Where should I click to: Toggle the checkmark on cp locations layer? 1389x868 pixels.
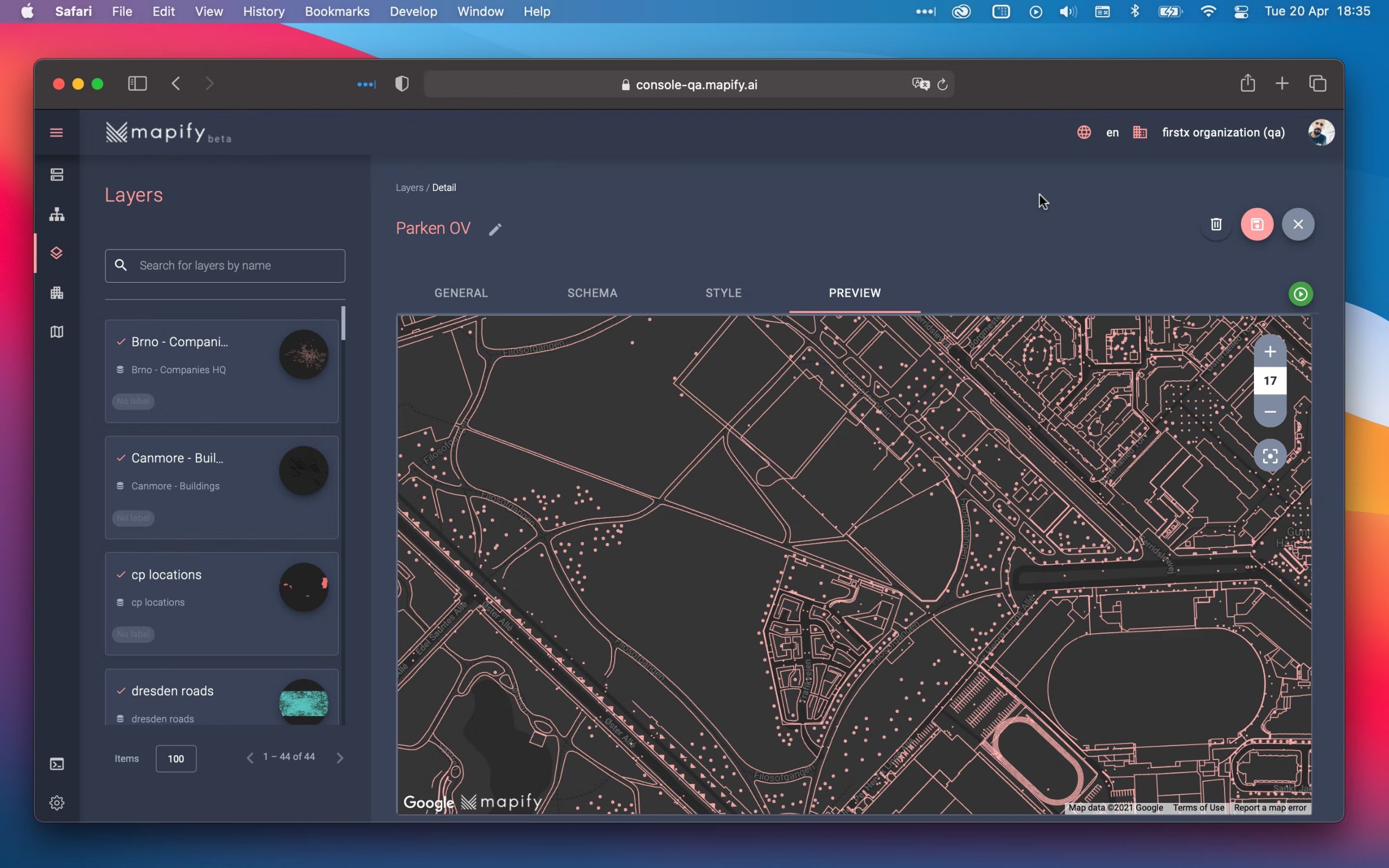point(120,575)
